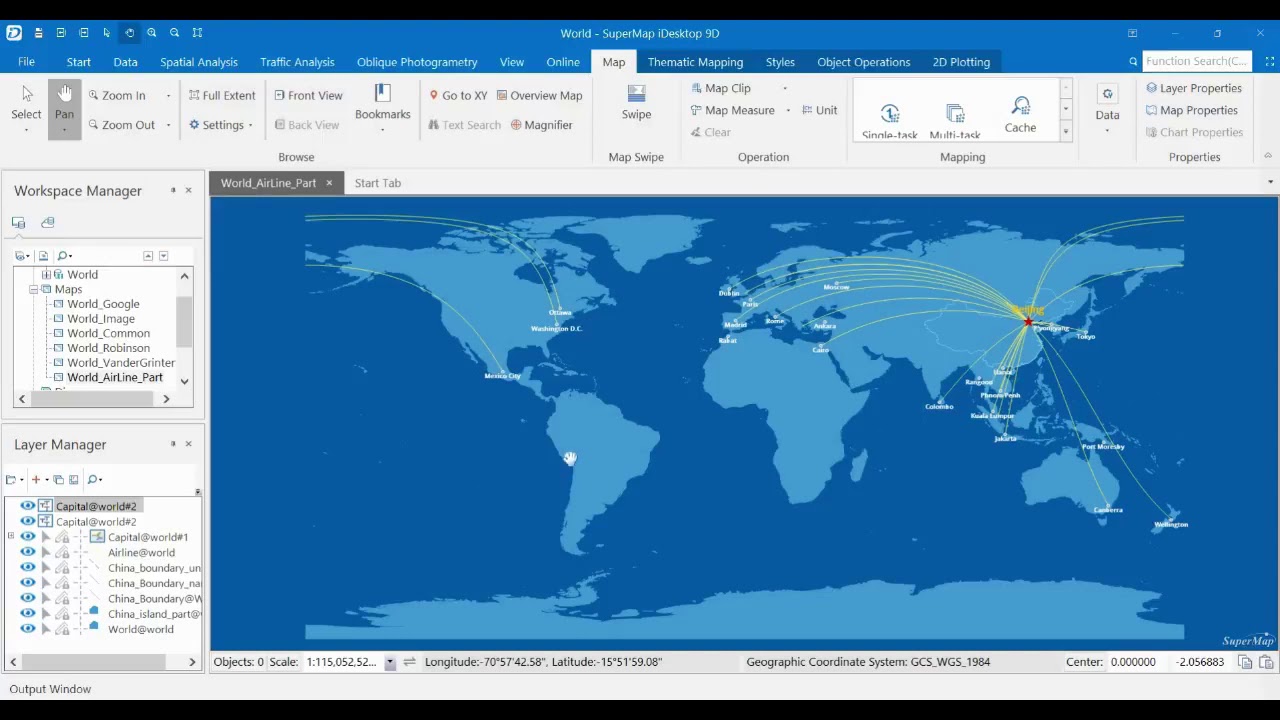Screen dimensions: 1280x720
Task: Open the Map Measure dropdown
Action: click(787, 110)
